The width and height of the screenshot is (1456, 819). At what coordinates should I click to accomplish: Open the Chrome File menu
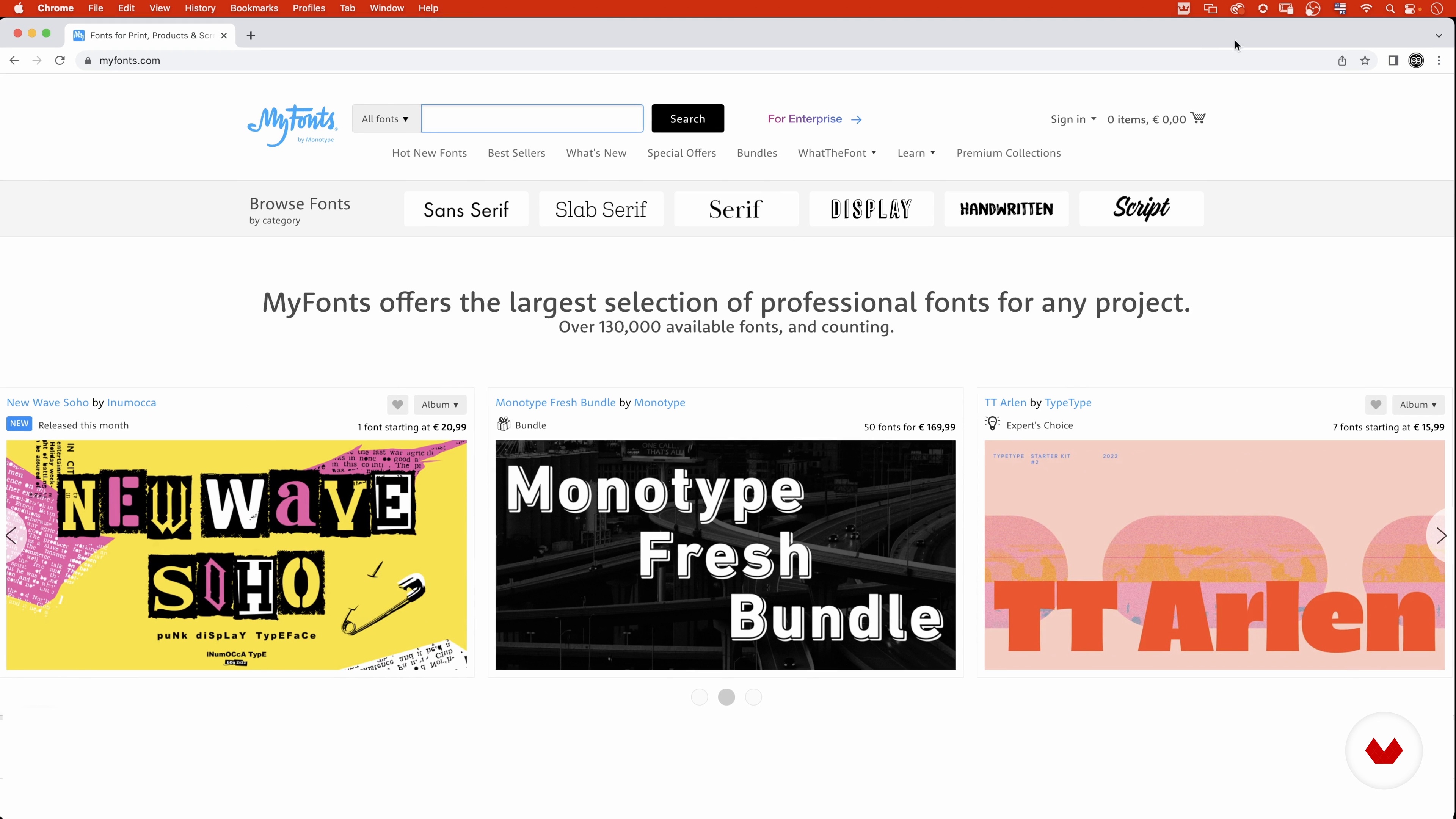click(96, 8)
